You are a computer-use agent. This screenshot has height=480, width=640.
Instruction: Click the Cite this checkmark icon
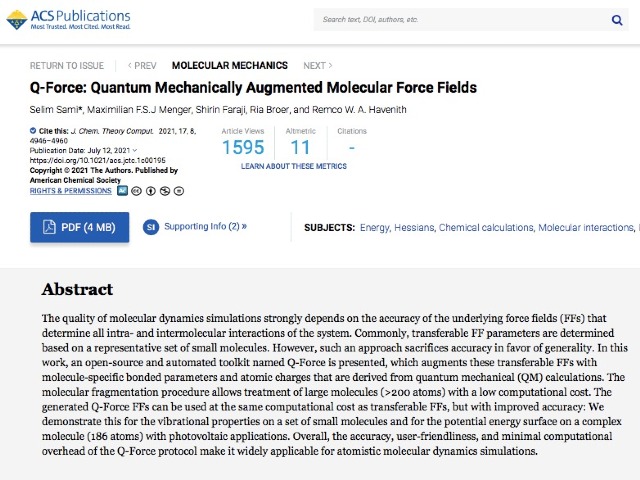click(x=33, y=131)
